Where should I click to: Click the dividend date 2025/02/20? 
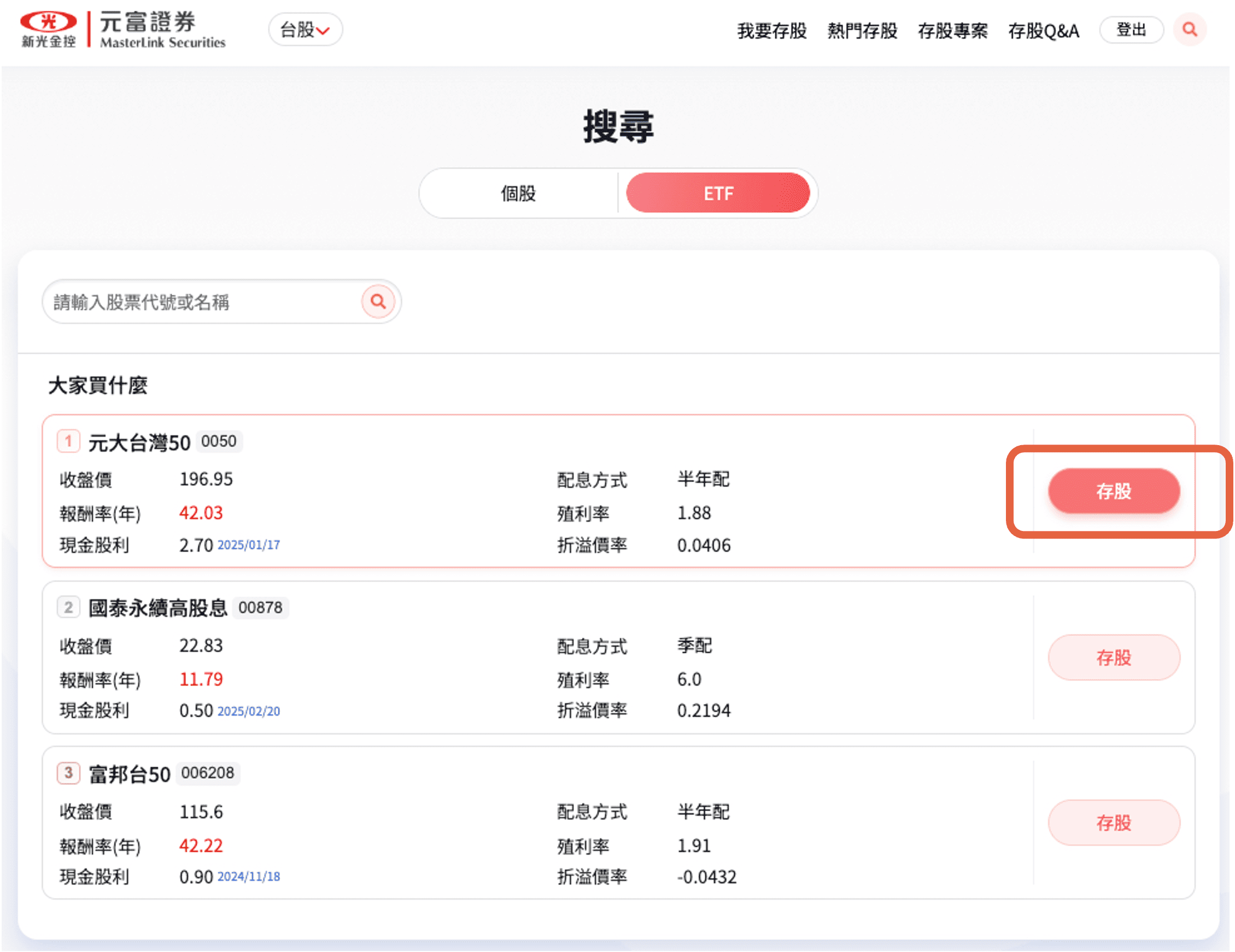[x=249, y=711]
